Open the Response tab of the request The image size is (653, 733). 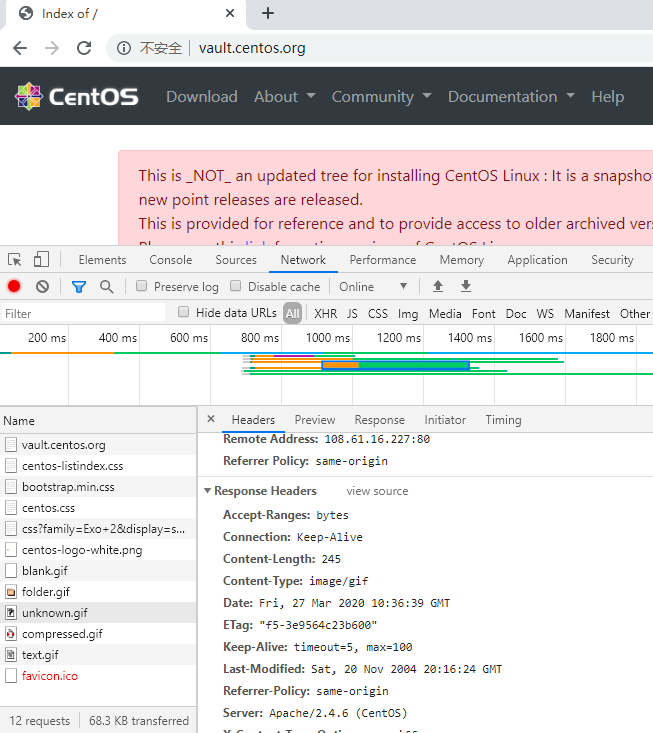(x=380, y=420)
